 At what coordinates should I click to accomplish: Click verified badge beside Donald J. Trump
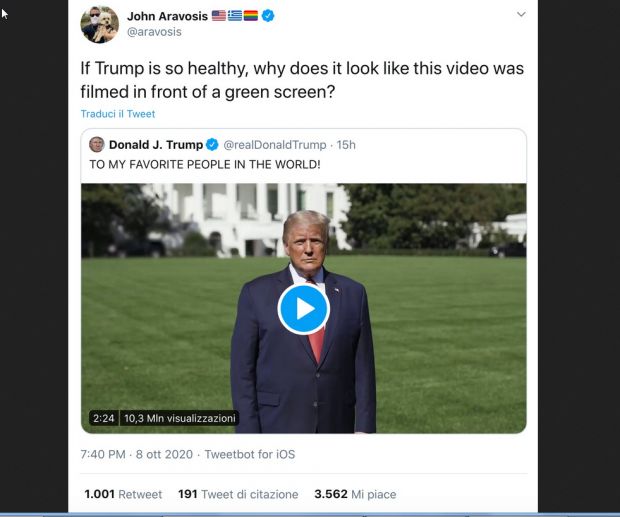pyautogui.click(x=212, y=145)
